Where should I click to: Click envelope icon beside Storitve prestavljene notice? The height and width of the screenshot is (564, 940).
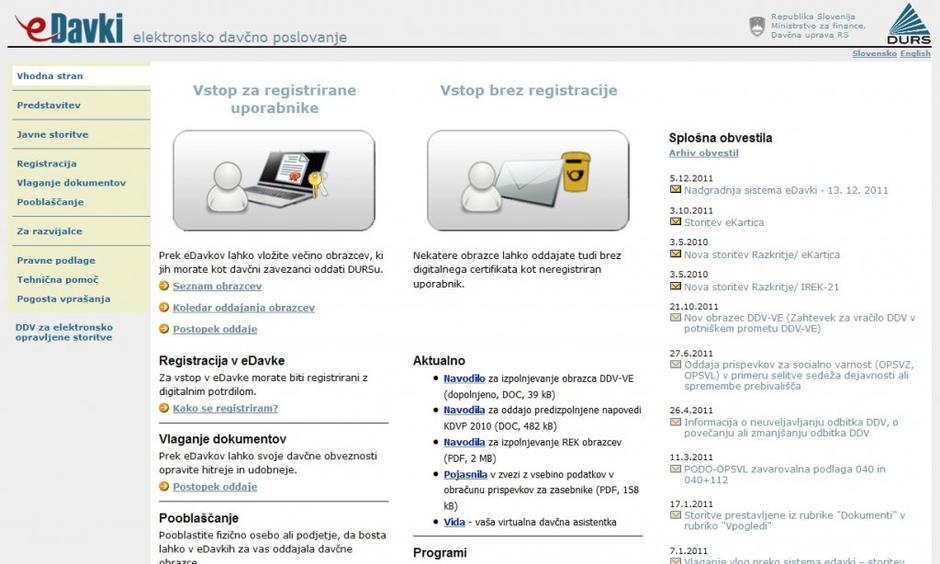(676, 515)
